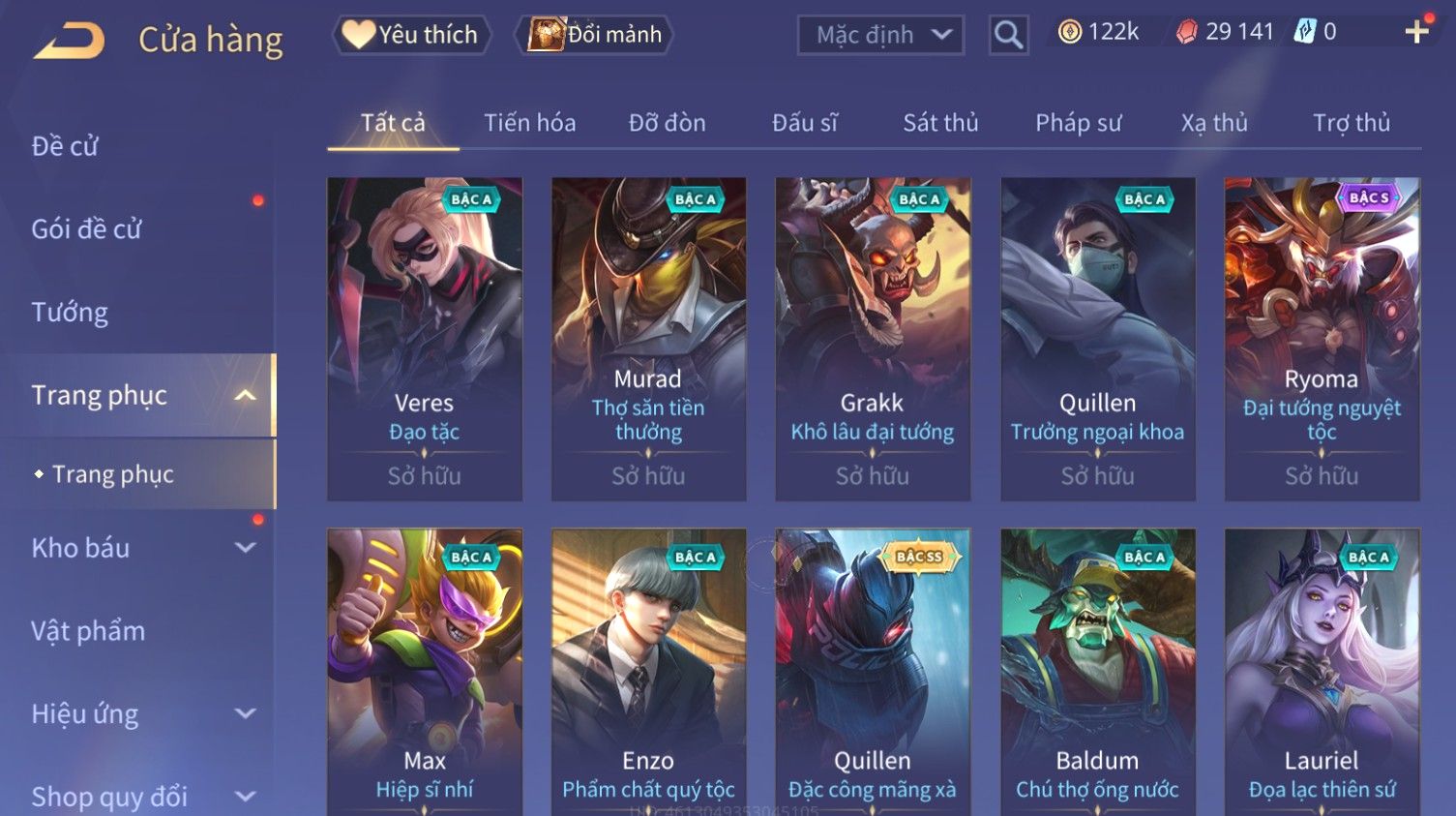Collapse the Trang phục sidebar section
This screenshot has width=1456, height=816.
246,395
